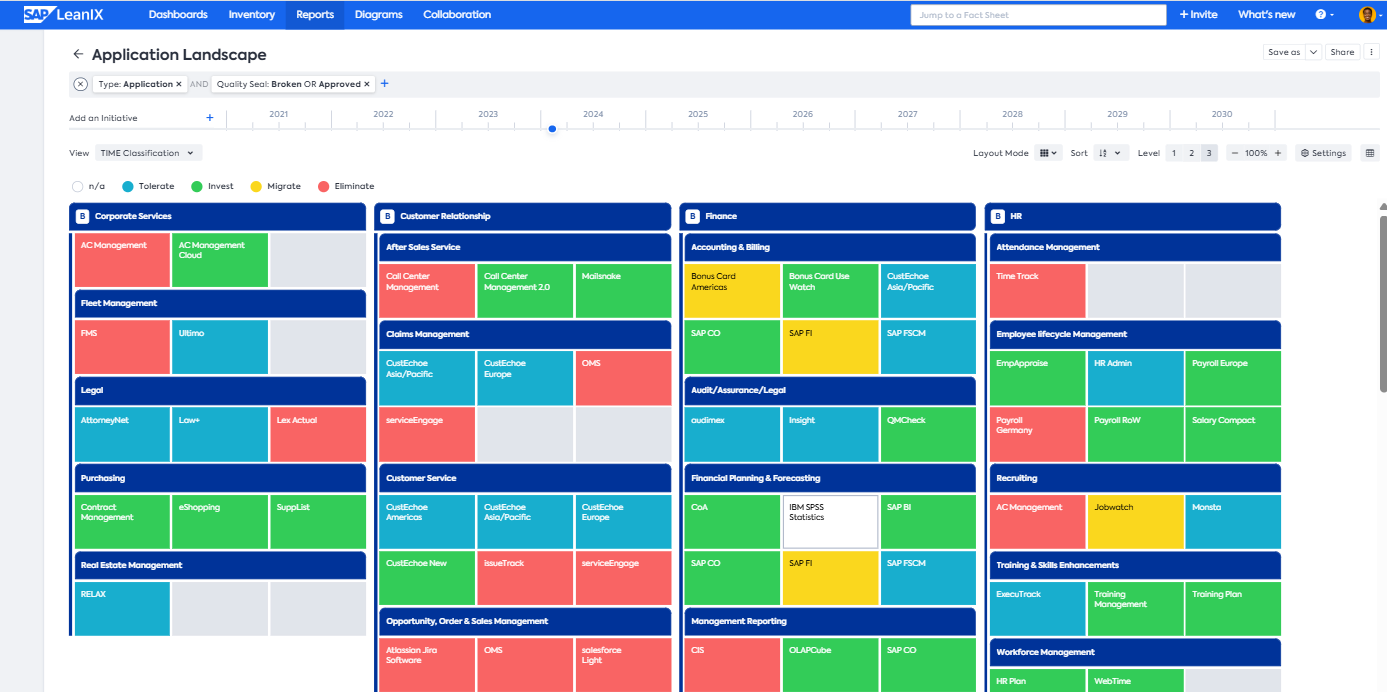Open the IBM SPSS Statistics tile
1387x692 pixels.
830,521
